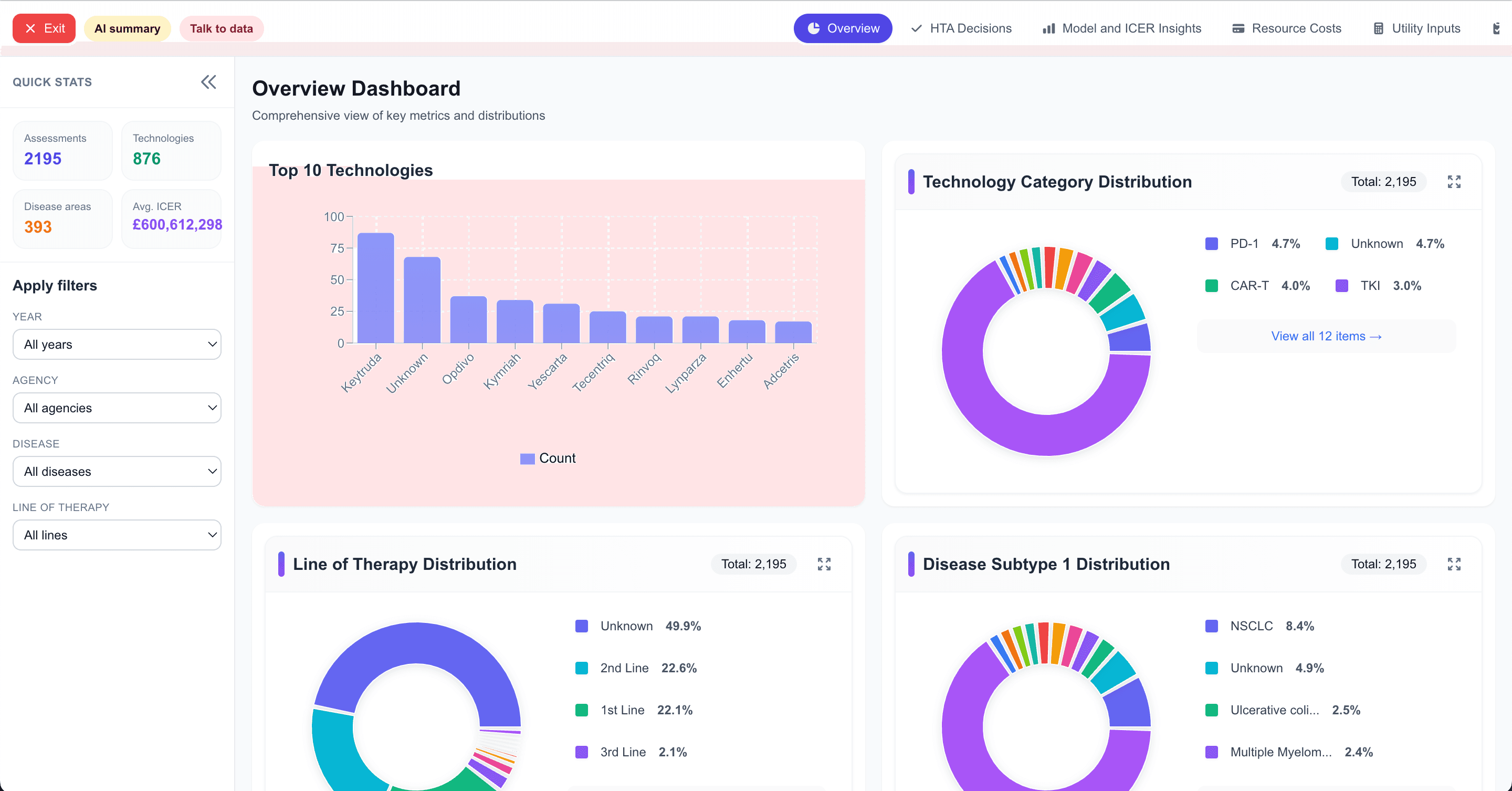Open the All agencies dropdown
1512x791 pixels.
pyautogui.click(x=117, y=408)
